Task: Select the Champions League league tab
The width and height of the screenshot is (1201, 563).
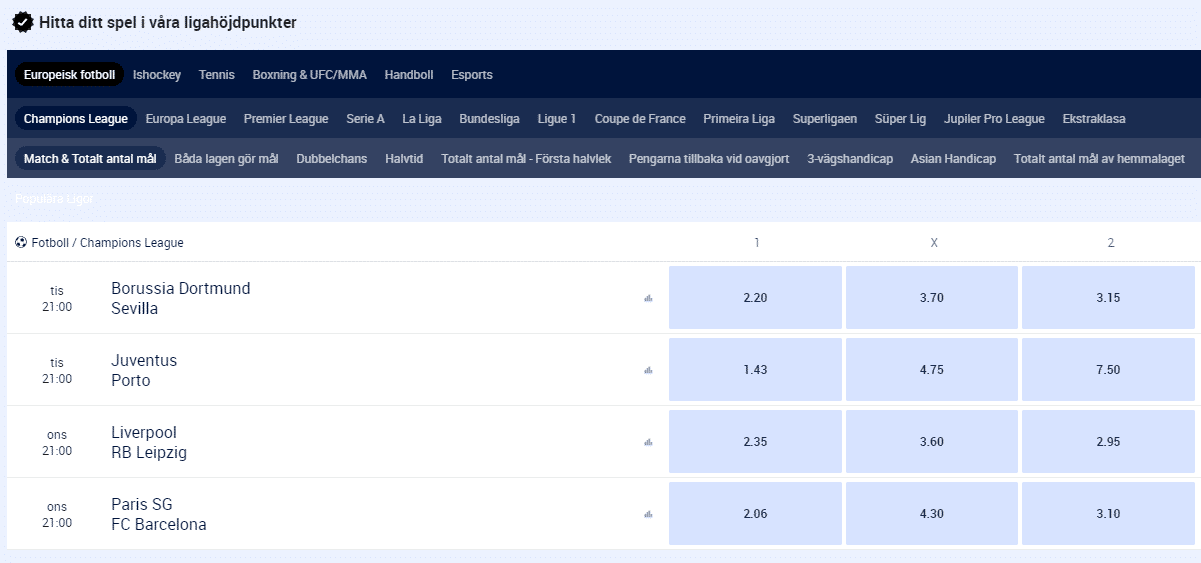Action: 76,119
